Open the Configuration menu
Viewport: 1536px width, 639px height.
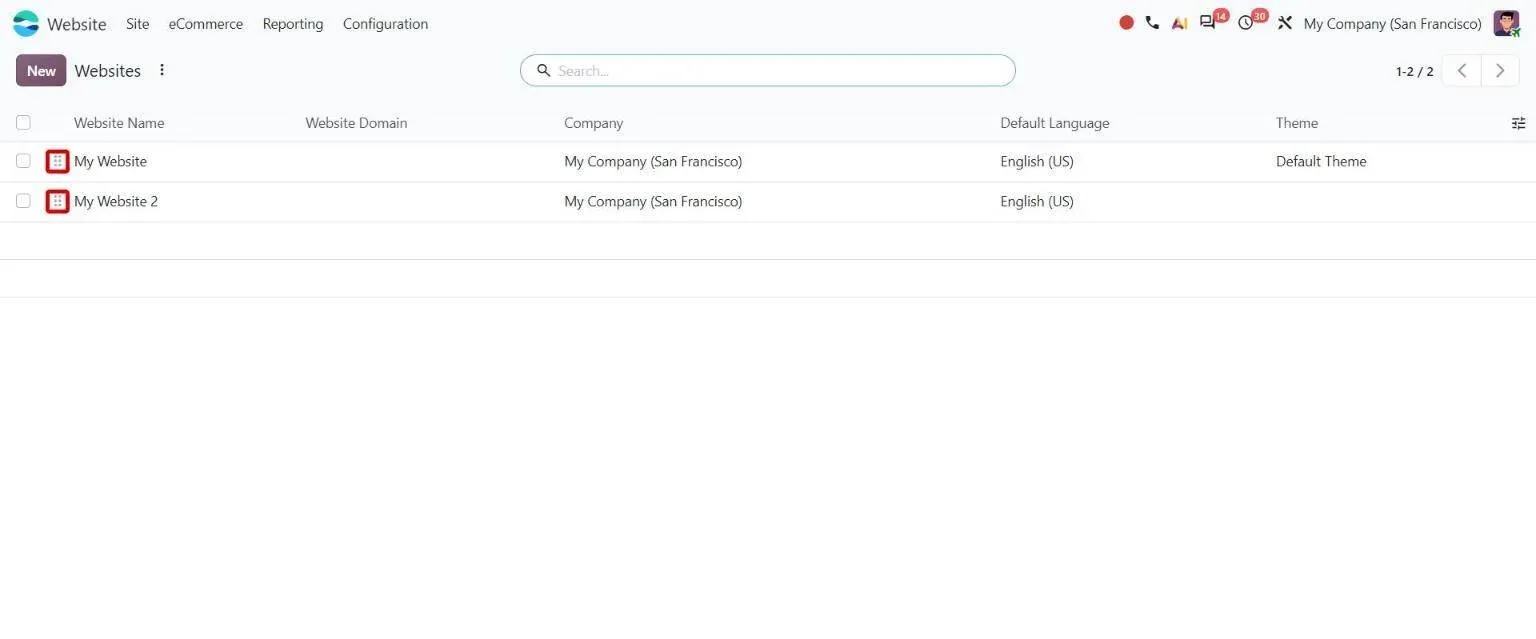coord(385,23)
